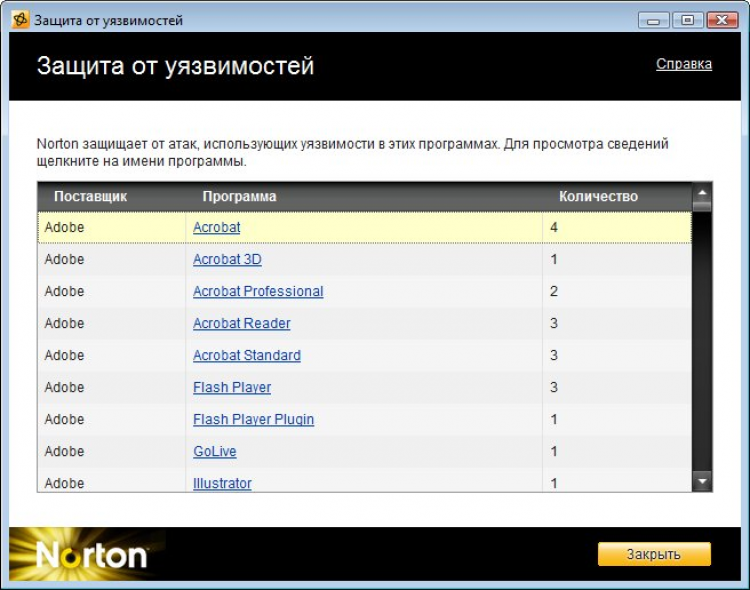750x590 pixels.
Task: Sort by the Программа column header
Action: 239,196
